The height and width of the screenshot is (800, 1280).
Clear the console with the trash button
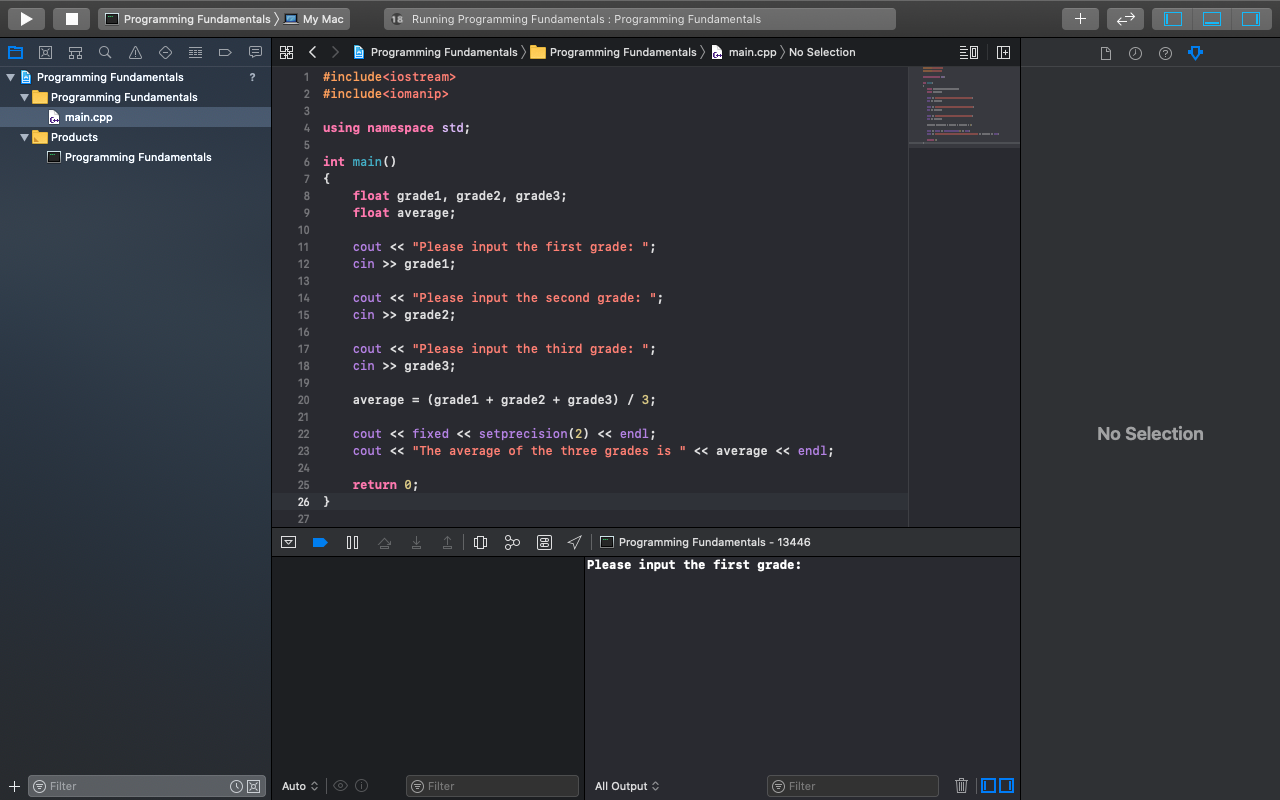coord(961,786)
